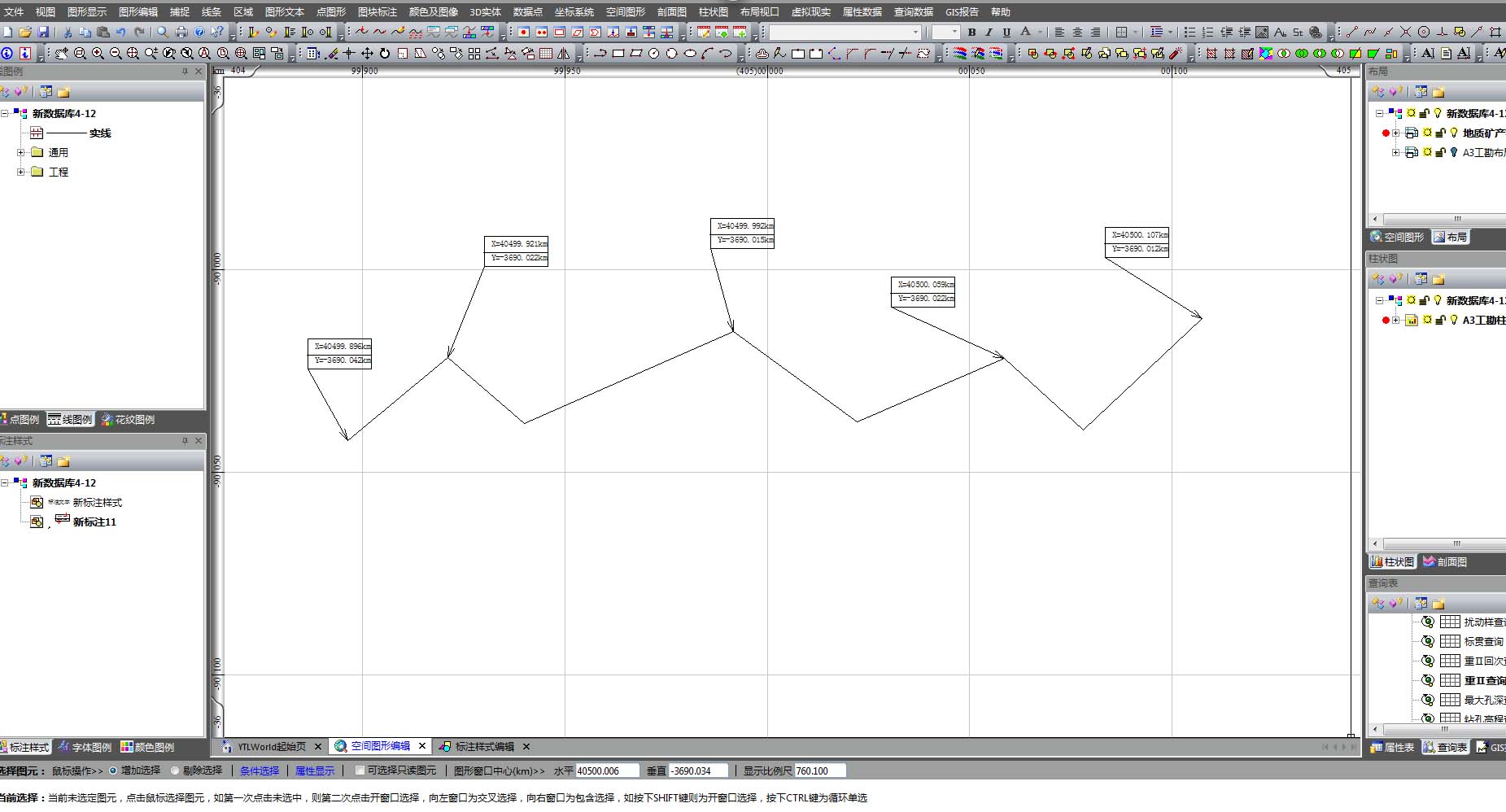
Task: Check the 可选择只读图元 checkbox
Action: (x=360, y=771)
